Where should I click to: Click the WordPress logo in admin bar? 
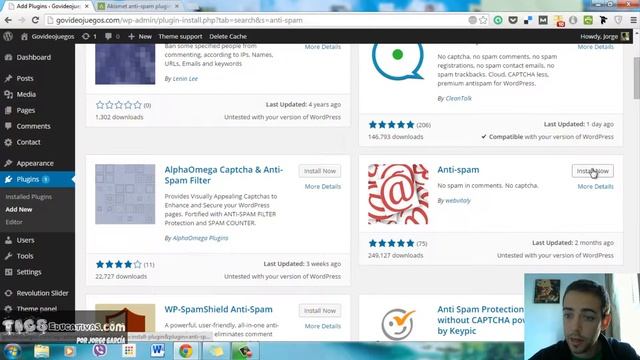click(x=8, y=36)
